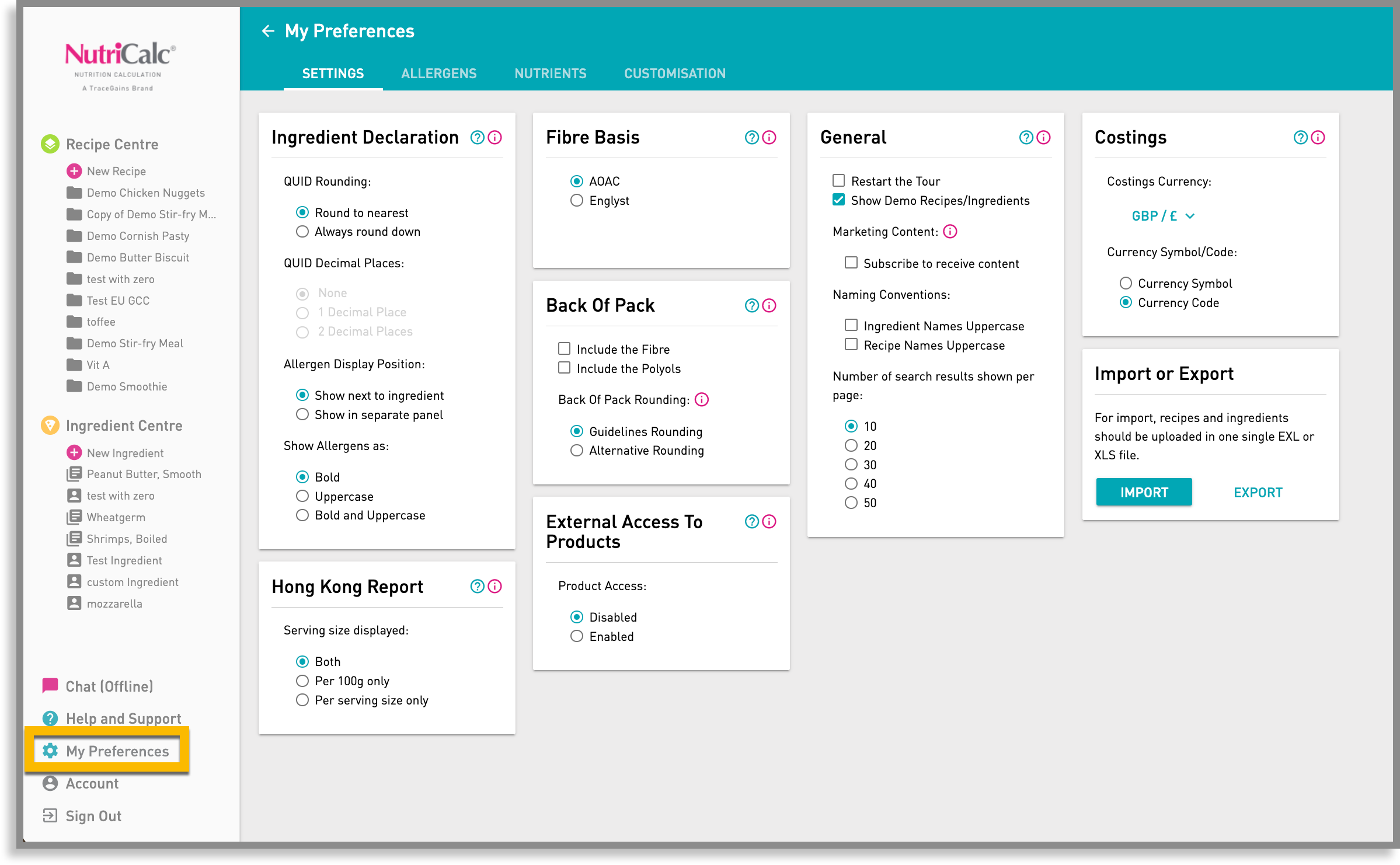1400x865 pixels.
Task: Click the Ingredient Centre pin icon
Action: pos(50,425)
